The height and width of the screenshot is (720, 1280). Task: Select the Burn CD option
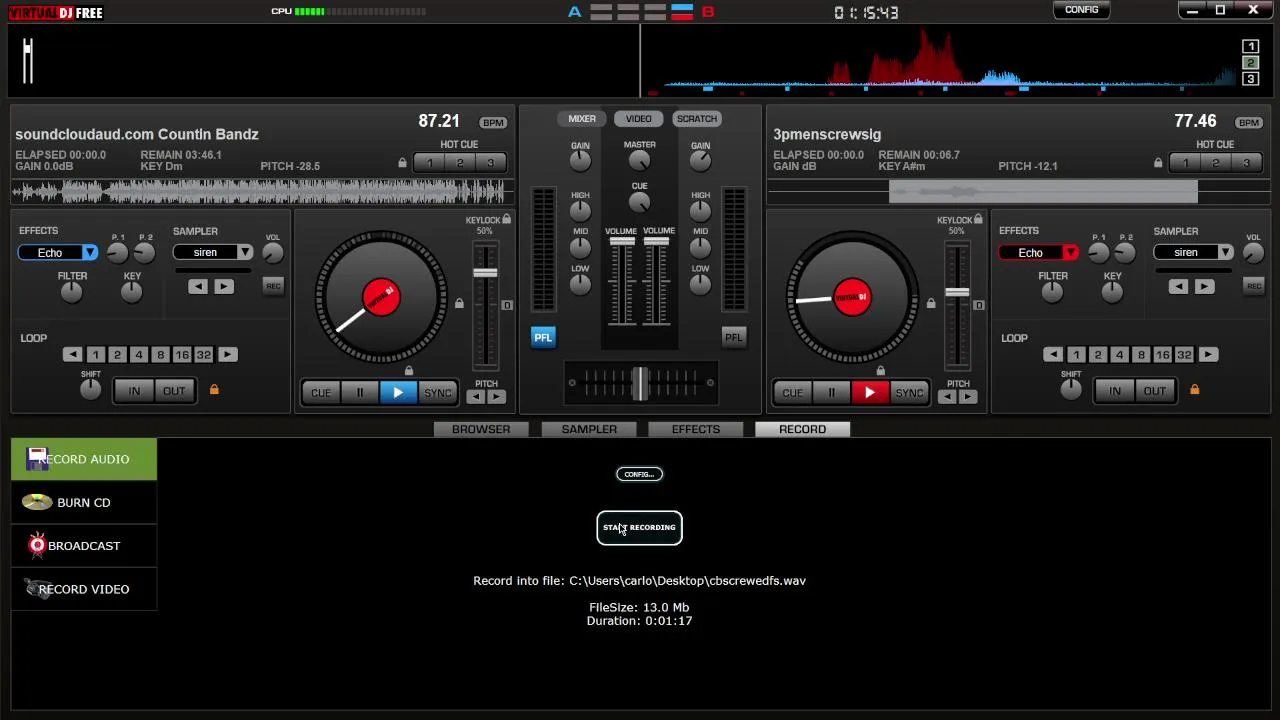[x=84, y=503]
